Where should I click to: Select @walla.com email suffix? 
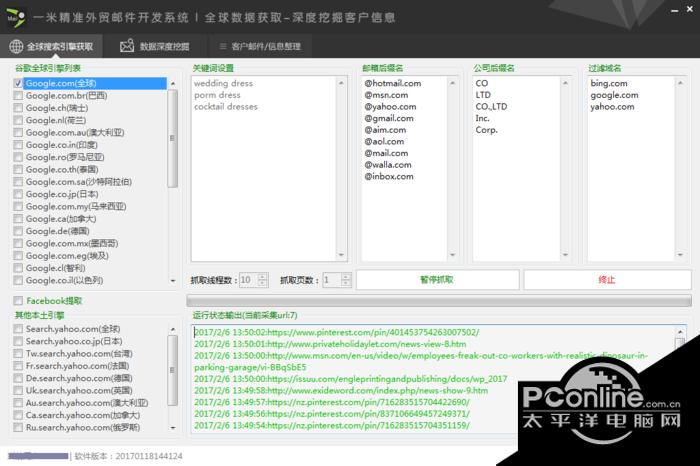[388, 165]
